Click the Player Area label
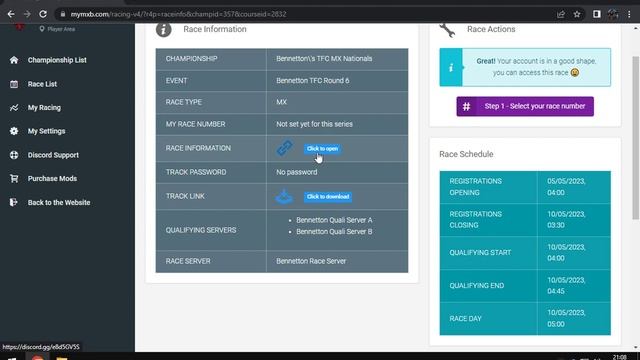 click(61, 29)
